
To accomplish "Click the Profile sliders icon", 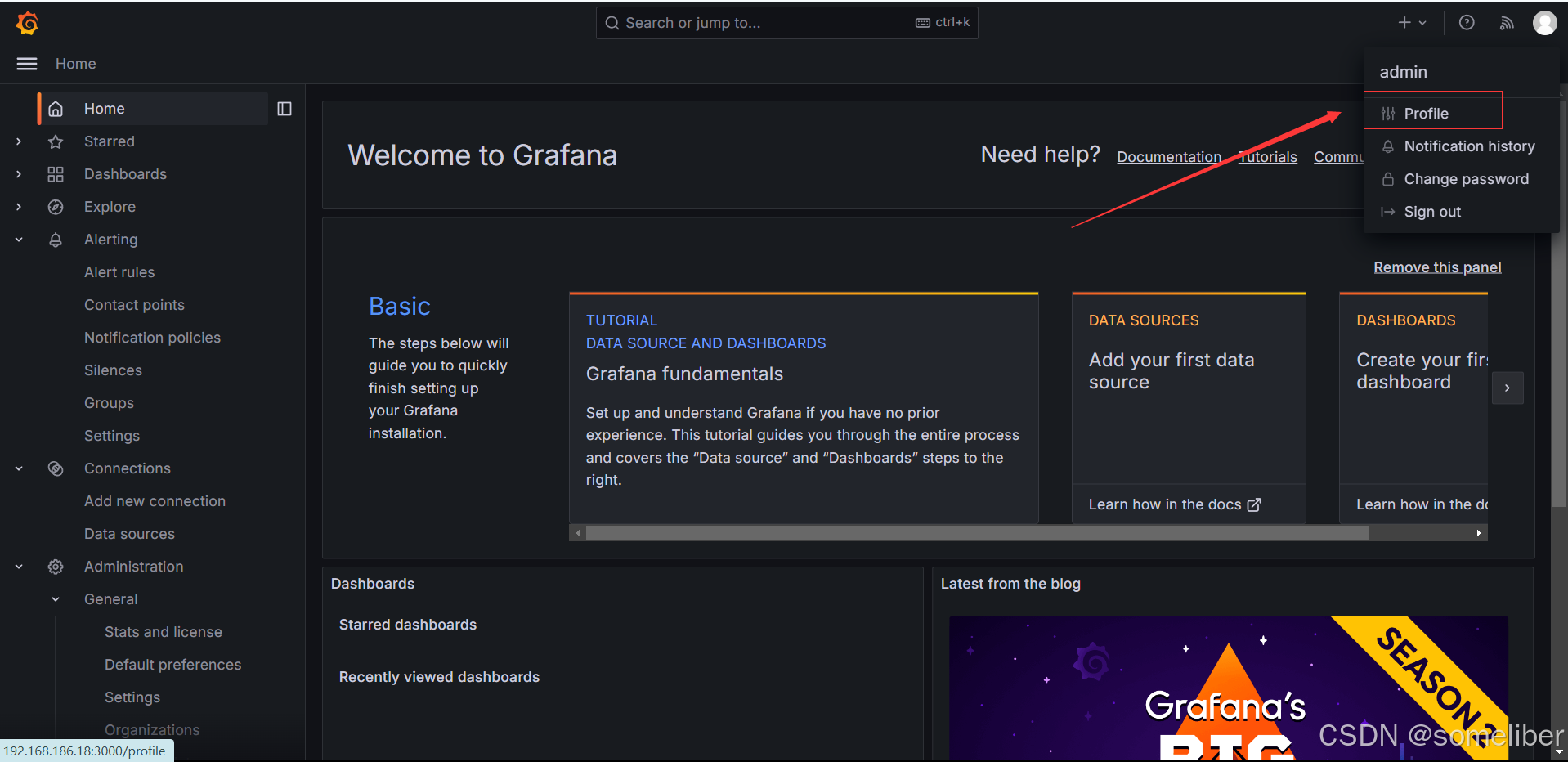I will pos(1388,114).
